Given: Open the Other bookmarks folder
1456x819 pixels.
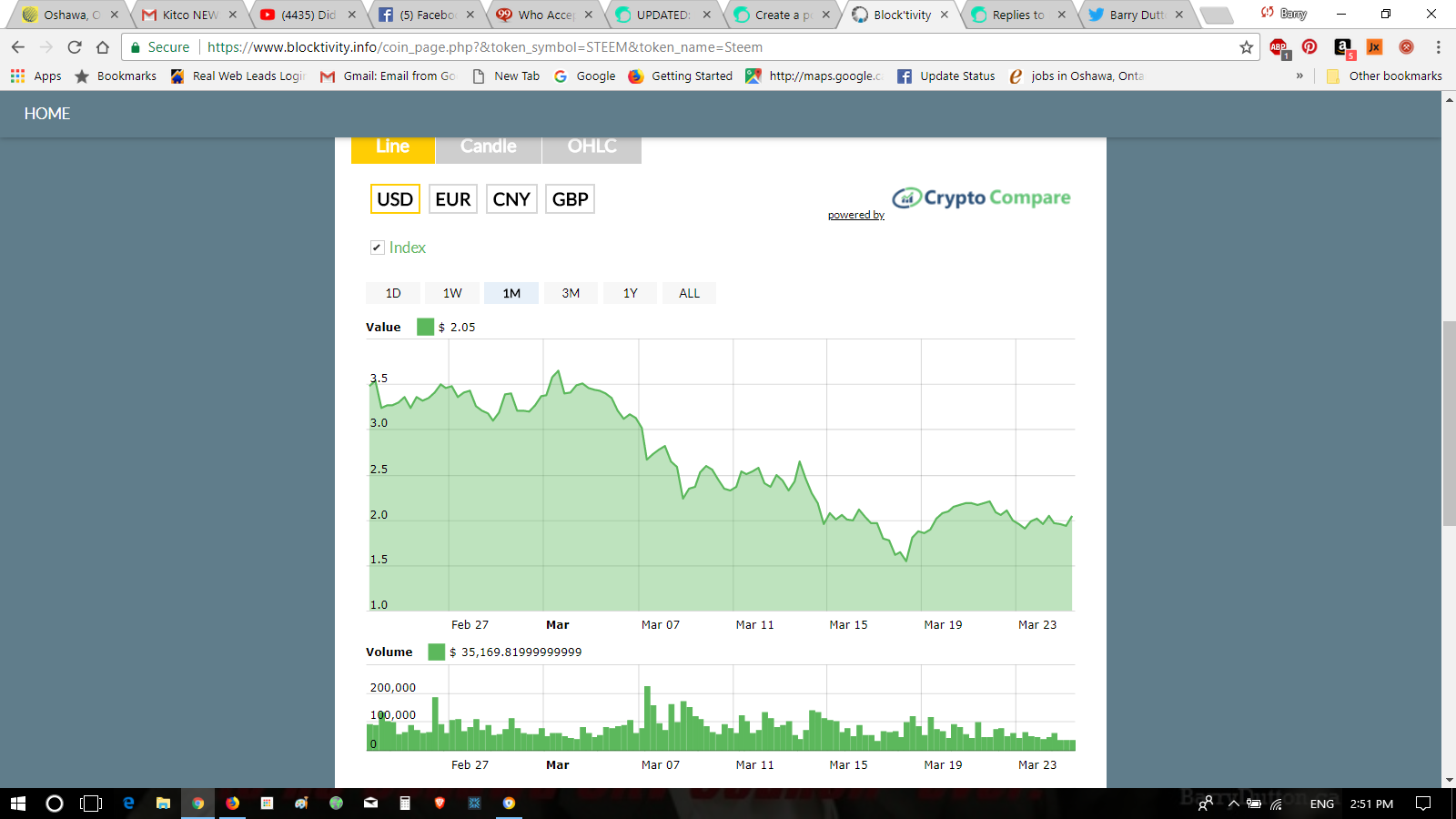Looking at the screenshot, I should pos(1384,76).
